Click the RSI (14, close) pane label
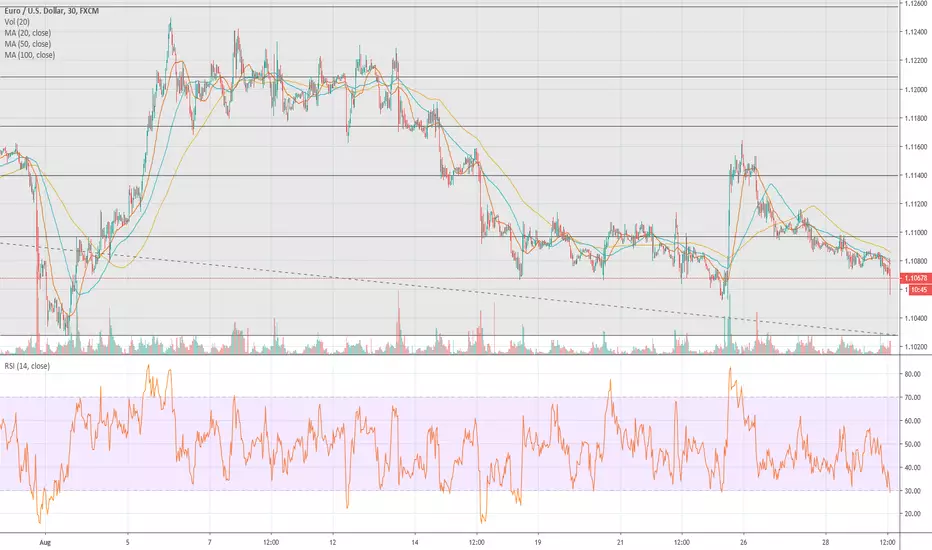Viewport: 932px width, 550px height. [27, 366]
